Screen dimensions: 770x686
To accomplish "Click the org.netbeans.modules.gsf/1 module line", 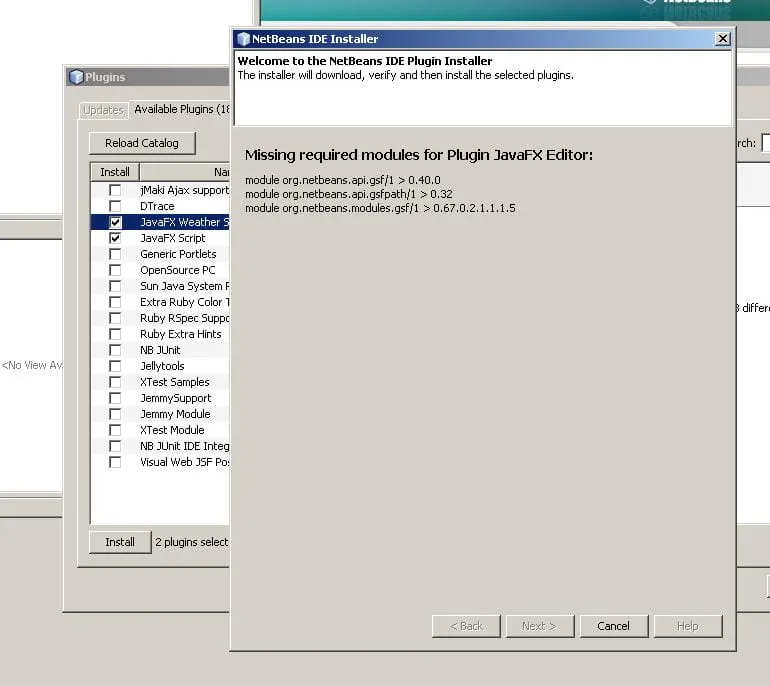I will click(381, 208).
